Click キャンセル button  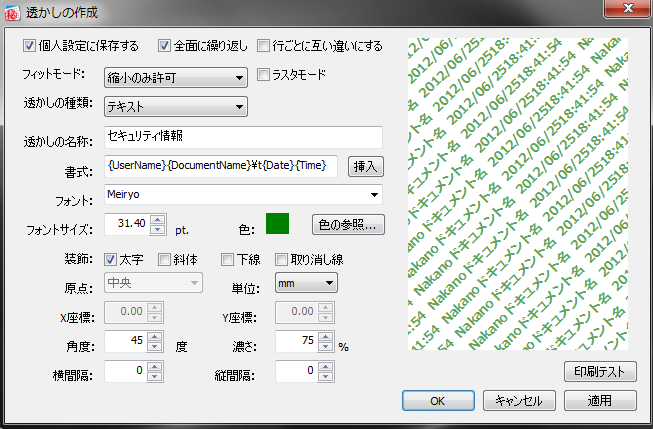(519, 401)
